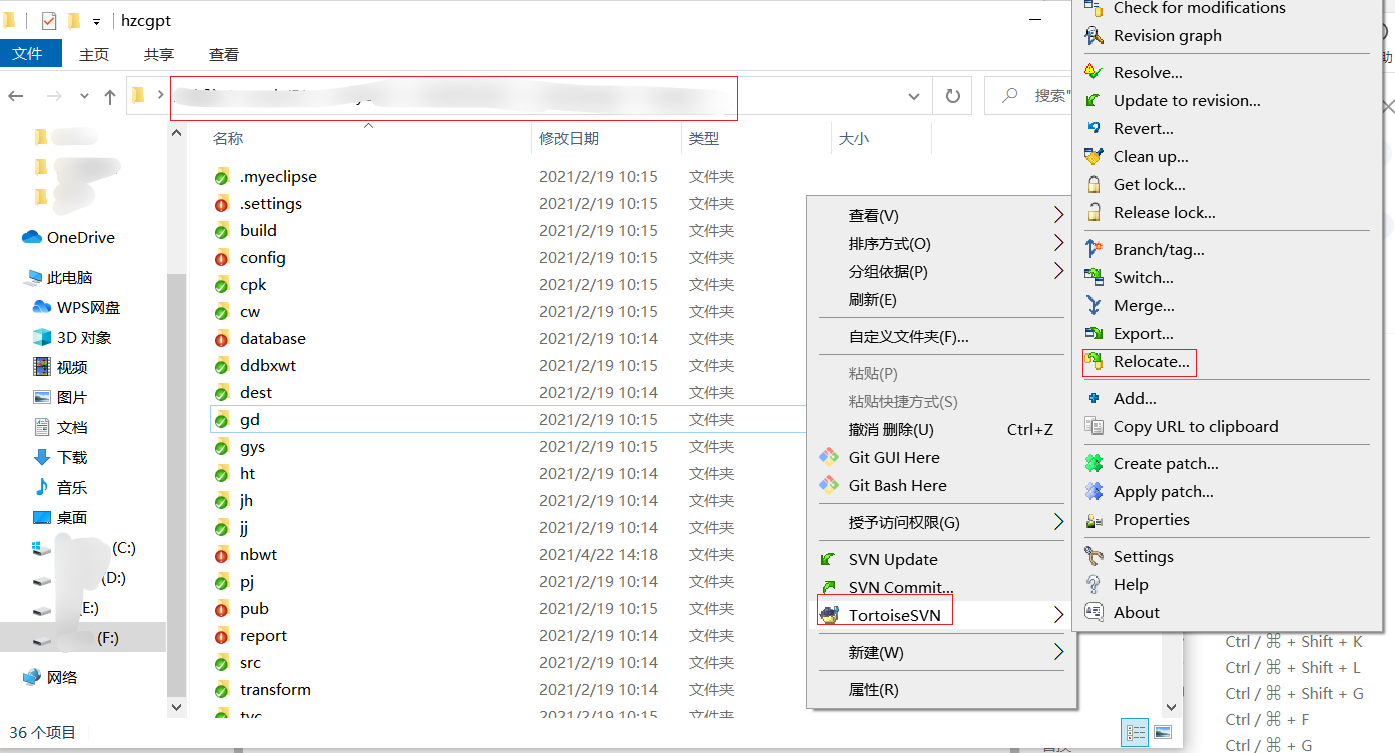Navigate up using the up-arrow button
The image size is (1395, 753).
[110, 96]
